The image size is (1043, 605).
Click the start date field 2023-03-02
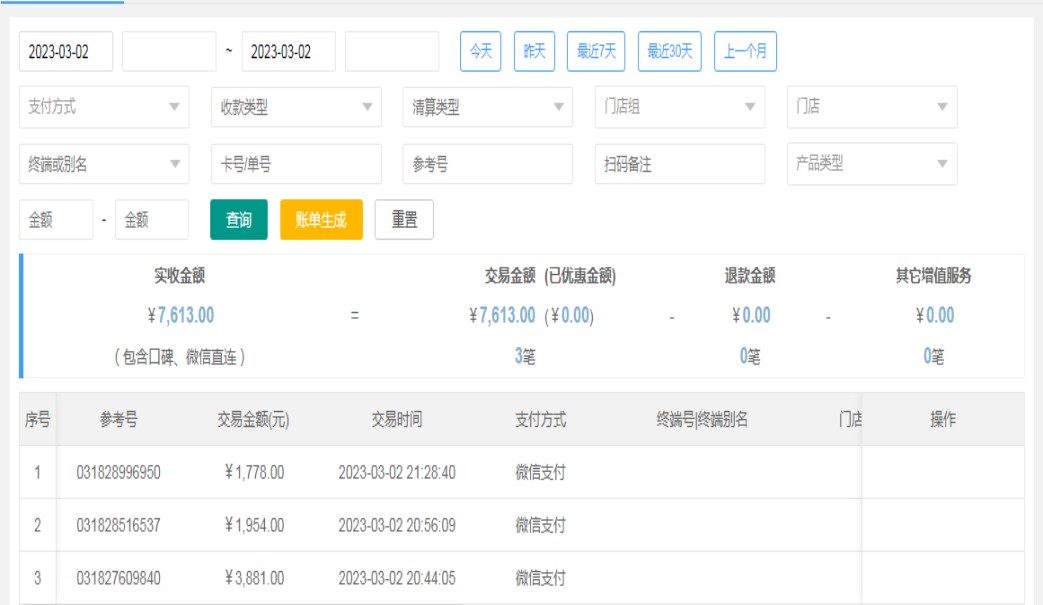click(x=66, y=52)
